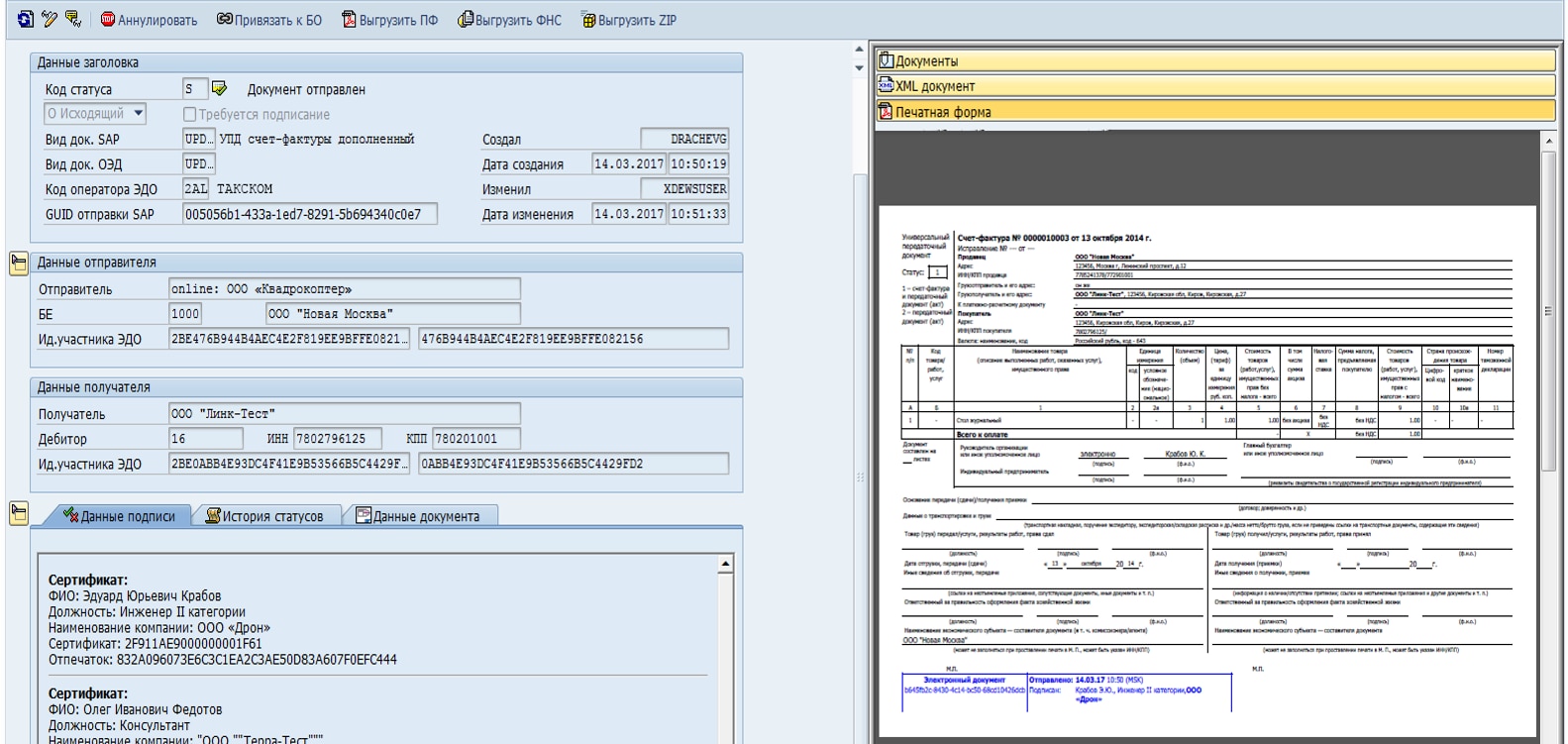The image size is (1568, 744).
Task: Click the ИНН field 7802796125
Action: pyautogui.click(x=337, y=438)
